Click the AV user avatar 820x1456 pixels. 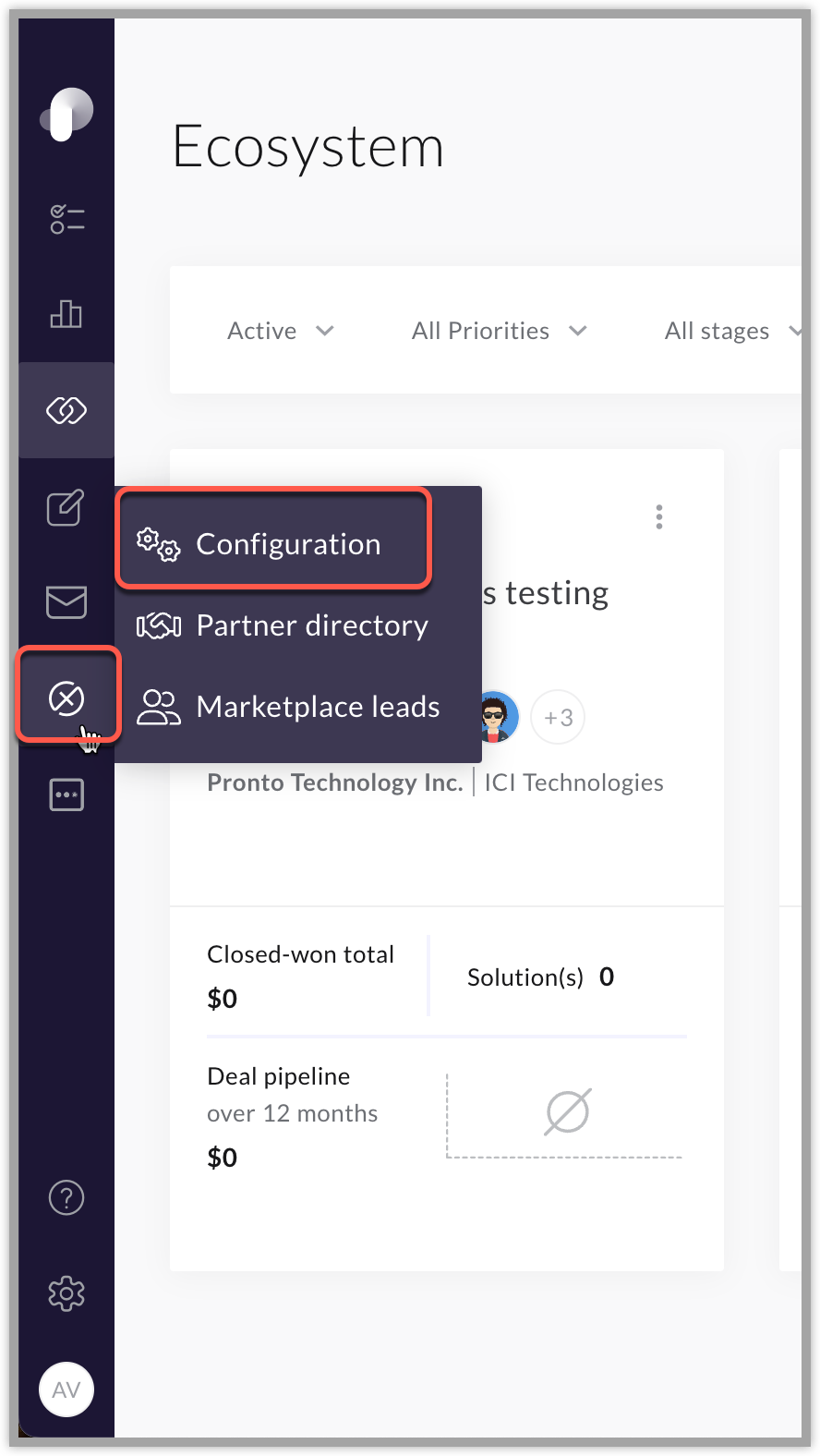[66, 1389]
